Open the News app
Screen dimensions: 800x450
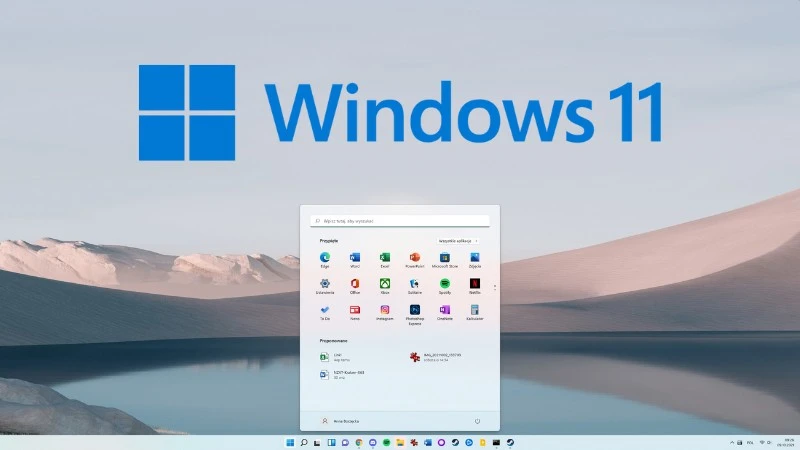pos(355,312)
